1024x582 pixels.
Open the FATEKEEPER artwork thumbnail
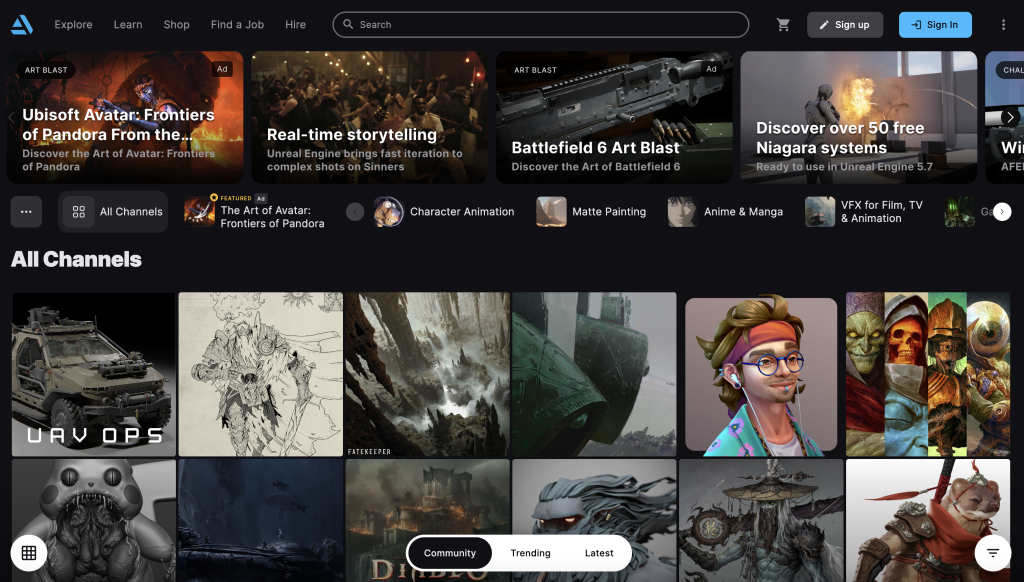(427, 374)
